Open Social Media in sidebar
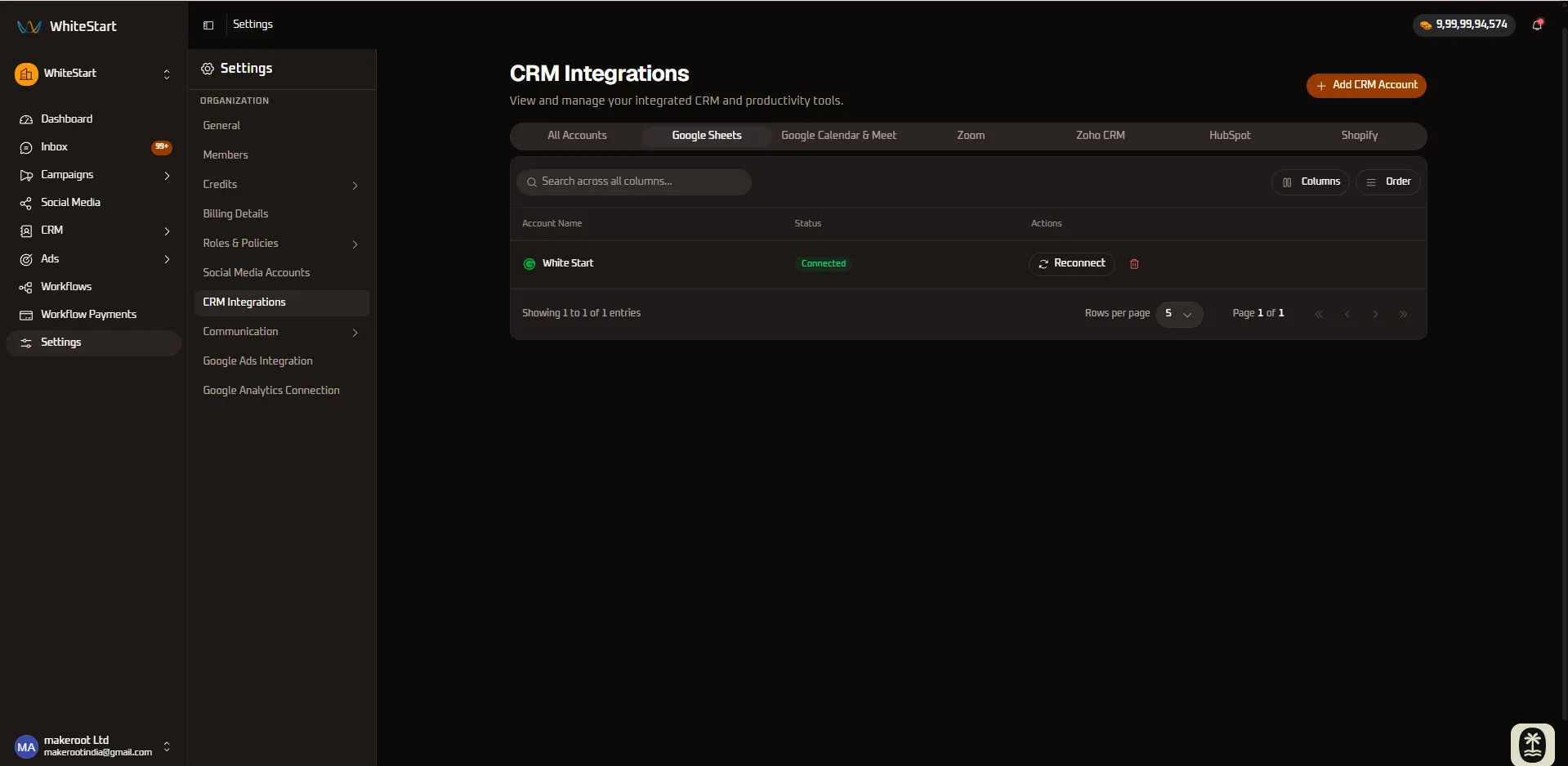 coord(93,203)
